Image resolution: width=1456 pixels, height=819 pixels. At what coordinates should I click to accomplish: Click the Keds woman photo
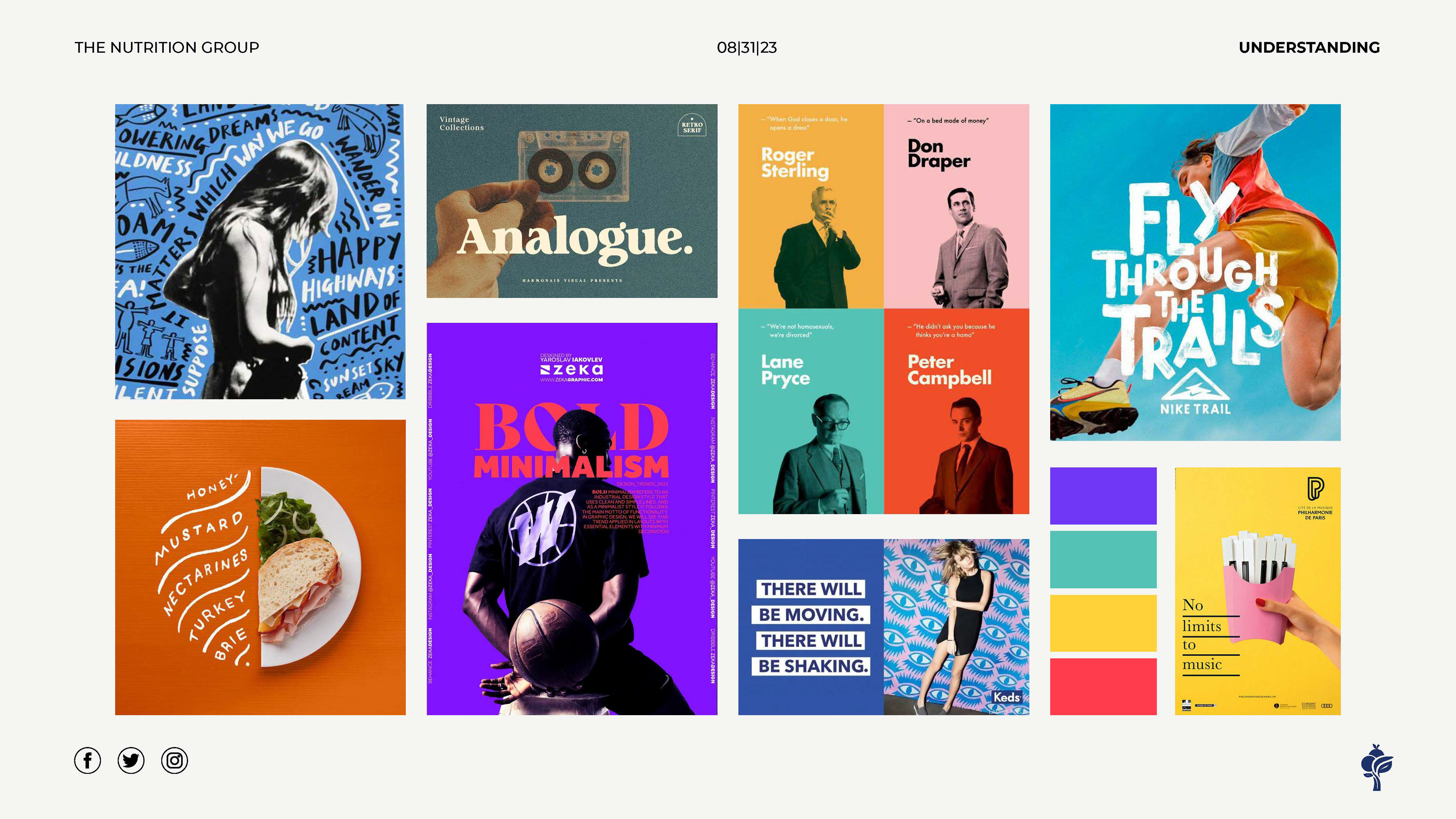coord(956,627)
